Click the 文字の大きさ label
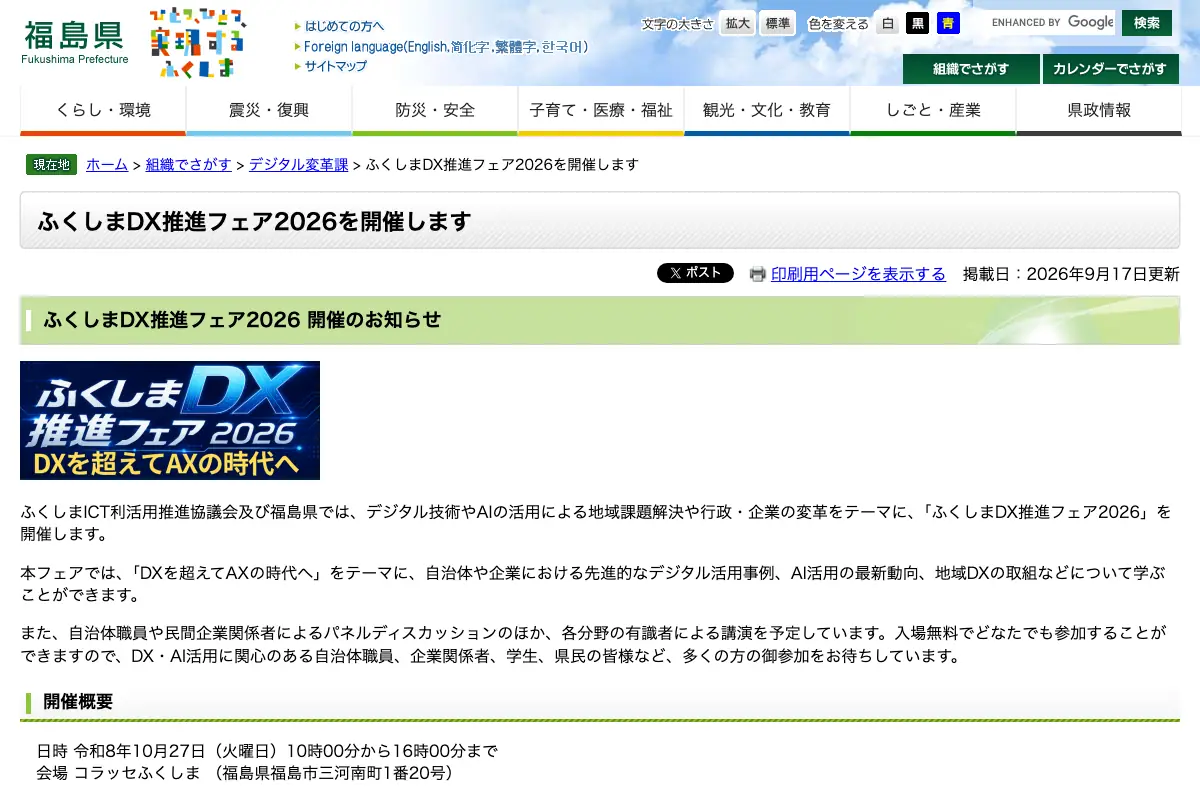The width and height of the screenshot is (1200, 800). point(677,24)
